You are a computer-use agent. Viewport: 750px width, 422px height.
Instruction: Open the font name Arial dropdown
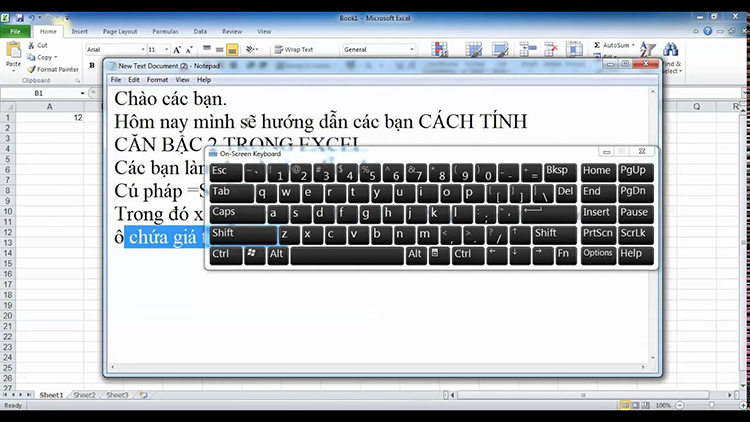[143, 49]
